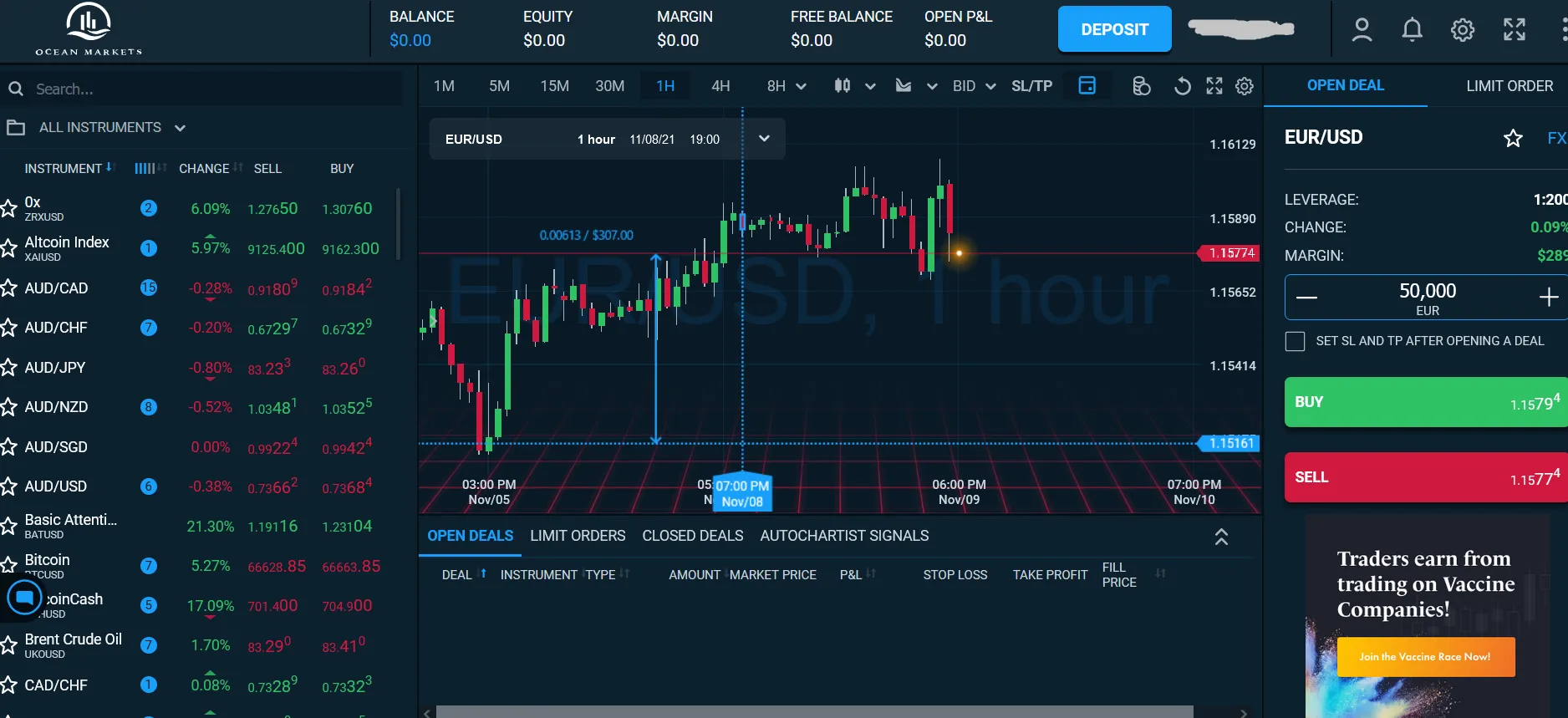This screenshot has width=1568, height=718.
Task: Select the 15M timeframe
Action: 554,86
